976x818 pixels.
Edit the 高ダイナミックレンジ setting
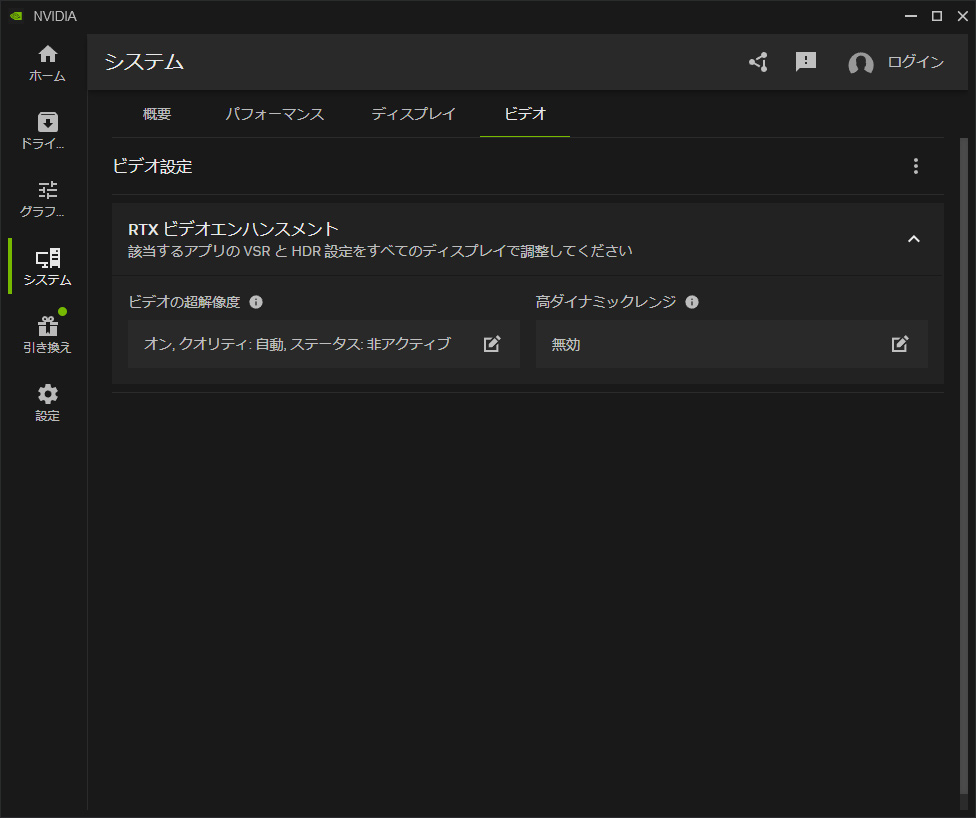pos(899,344)
